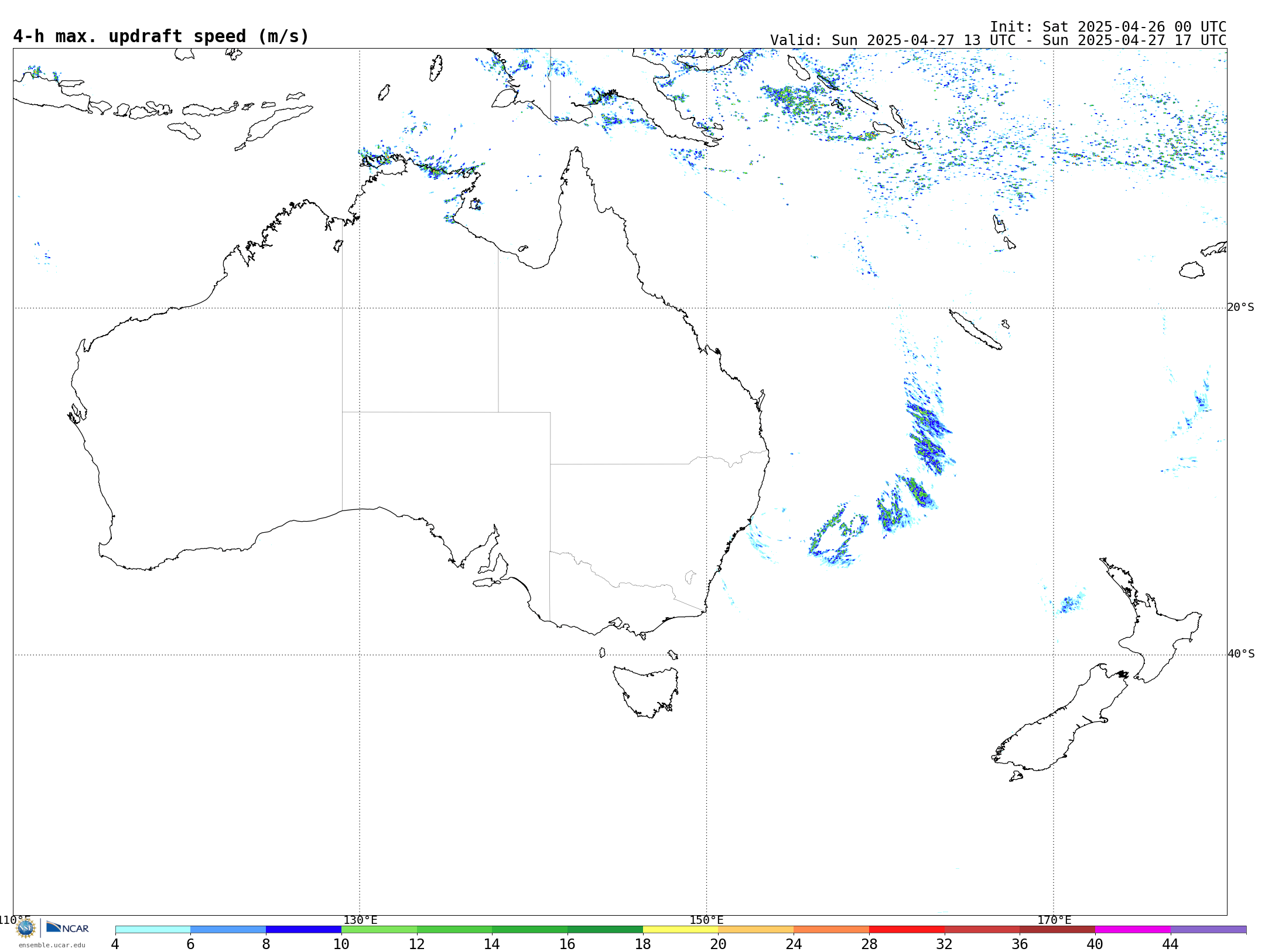Pick the dark green 16–18 m/s swatch
Viewport: 1265px width, 952px height.
tap(605, 930)
